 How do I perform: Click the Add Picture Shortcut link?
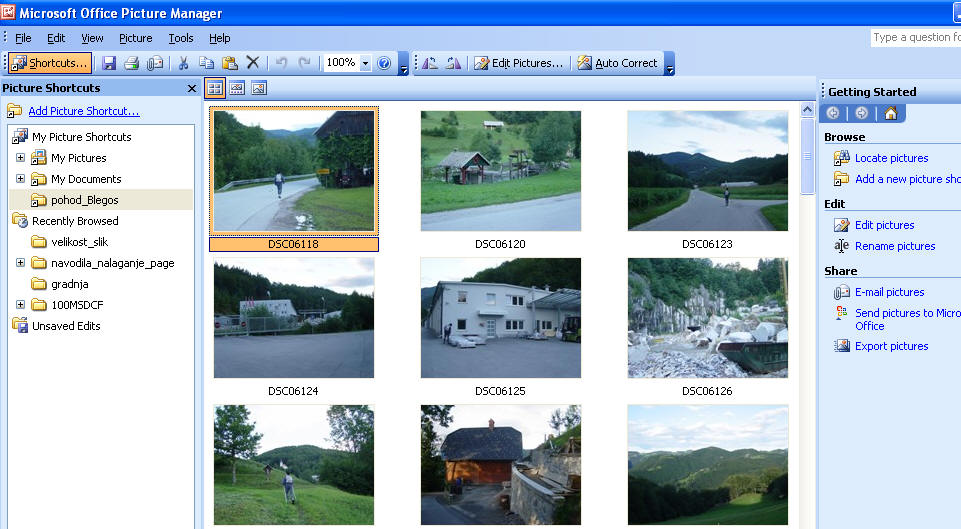point(83,111)
